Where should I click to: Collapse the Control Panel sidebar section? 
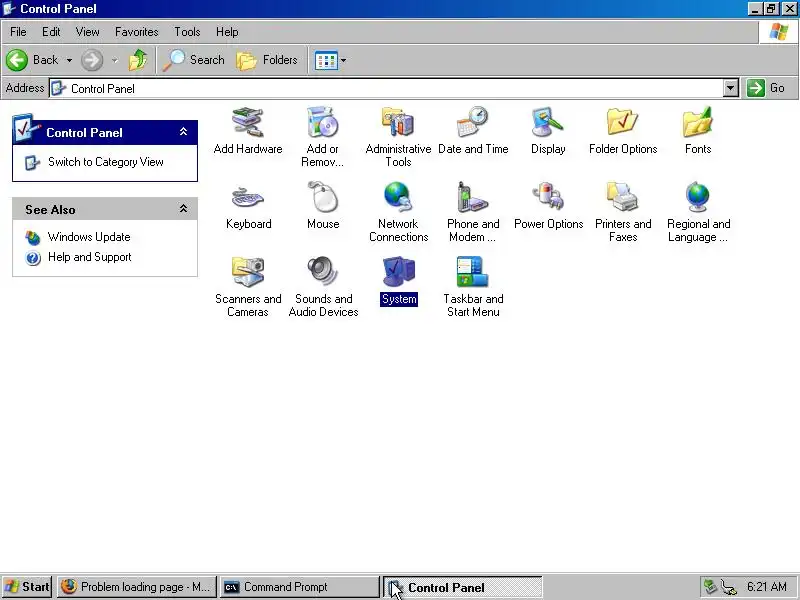[x=183, y=132]
